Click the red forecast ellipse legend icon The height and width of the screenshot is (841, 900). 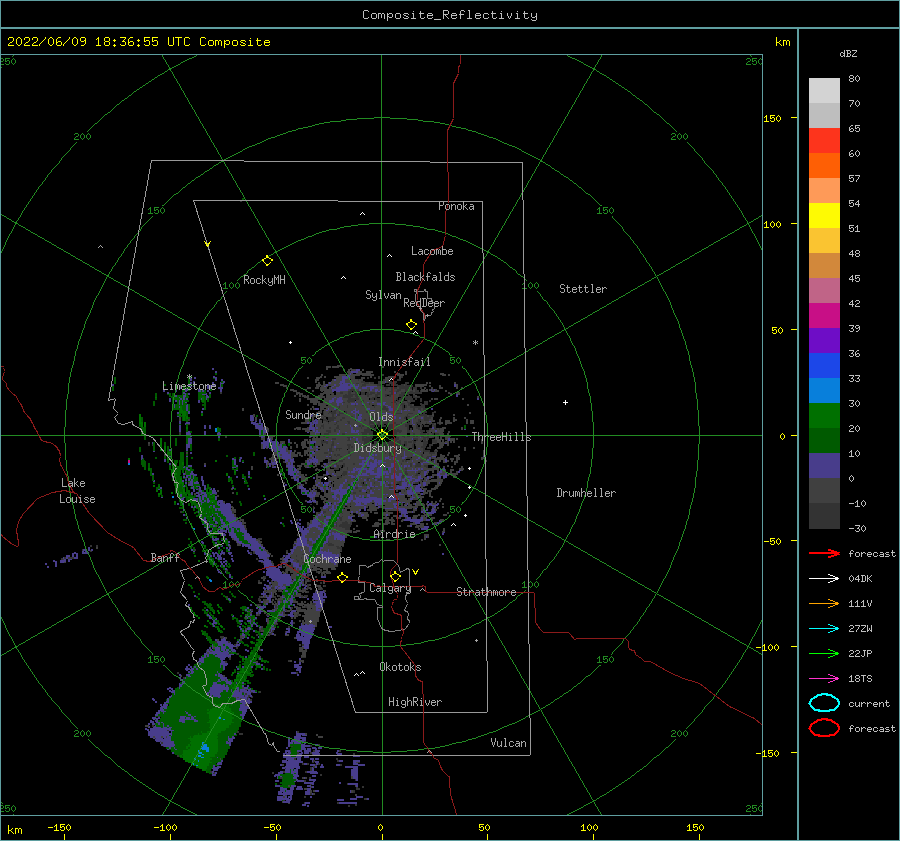(824, 728)
